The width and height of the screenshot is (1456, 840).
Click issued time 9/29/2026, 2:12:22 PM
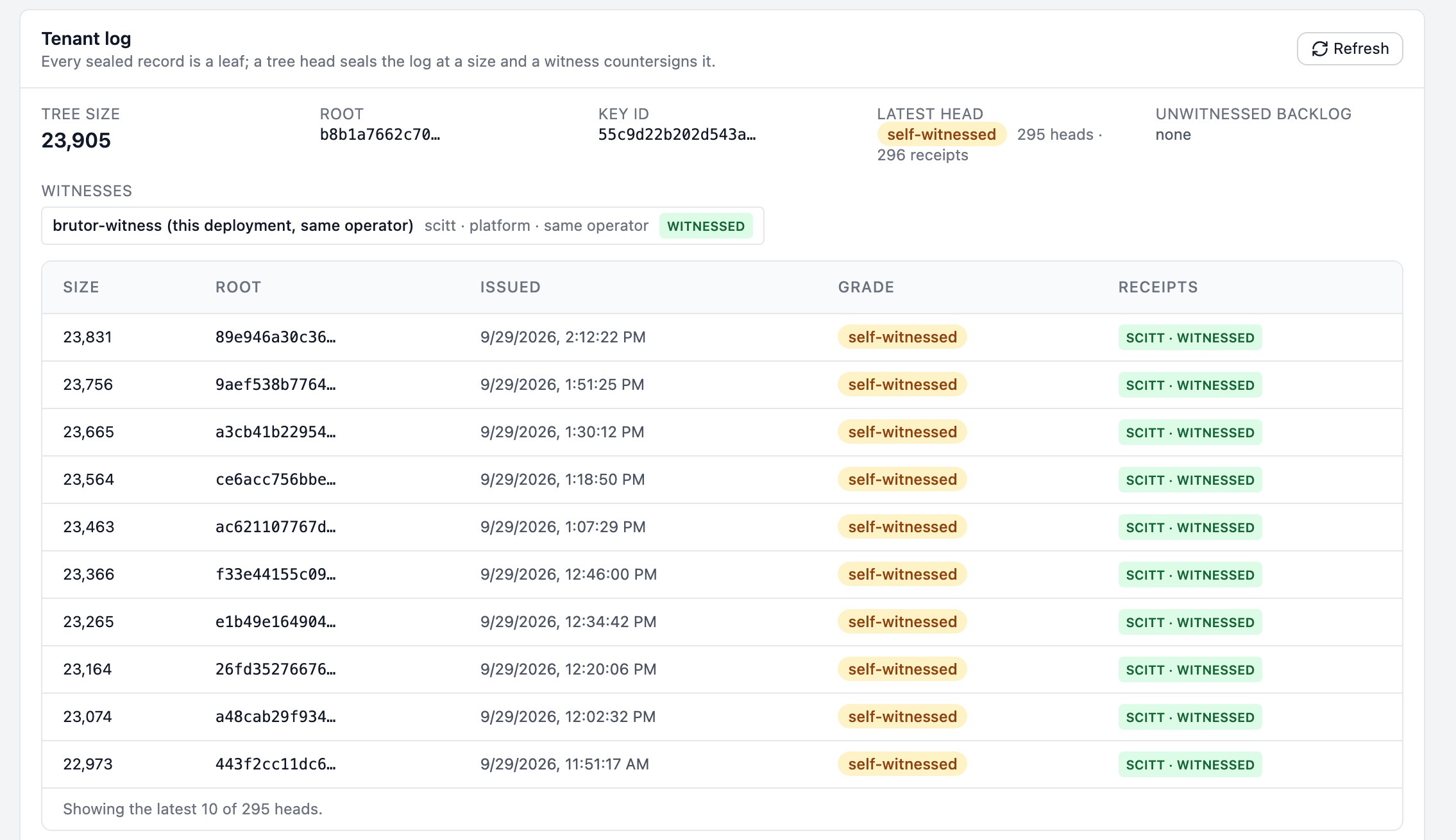(563, 337)
